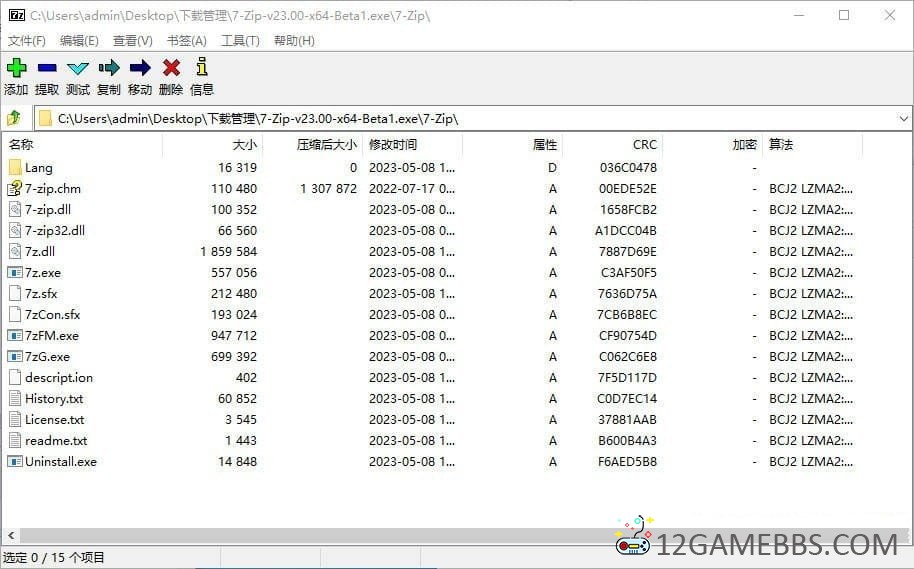Click the size value 60 852
914x569 pixels.
(x=237, y=398)
